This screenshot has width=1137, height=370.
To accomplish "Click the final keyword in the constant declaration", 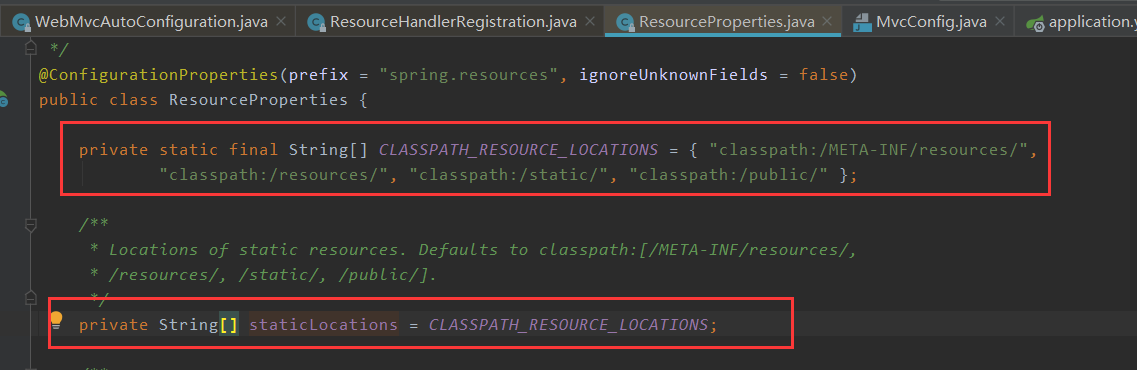I will coord(254,149).
